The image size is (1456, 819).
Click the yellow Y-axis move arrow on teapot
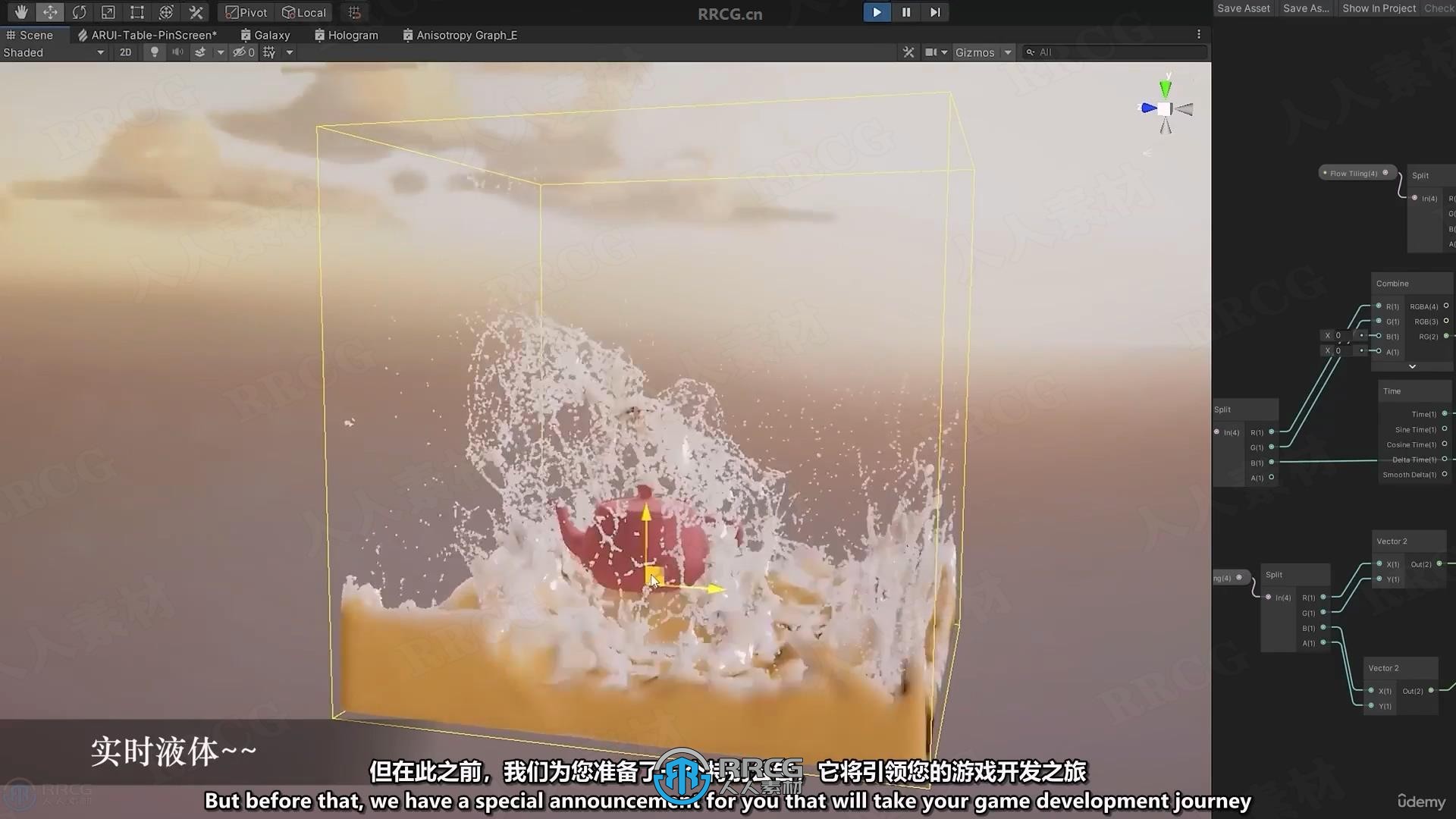coord(646,514)
